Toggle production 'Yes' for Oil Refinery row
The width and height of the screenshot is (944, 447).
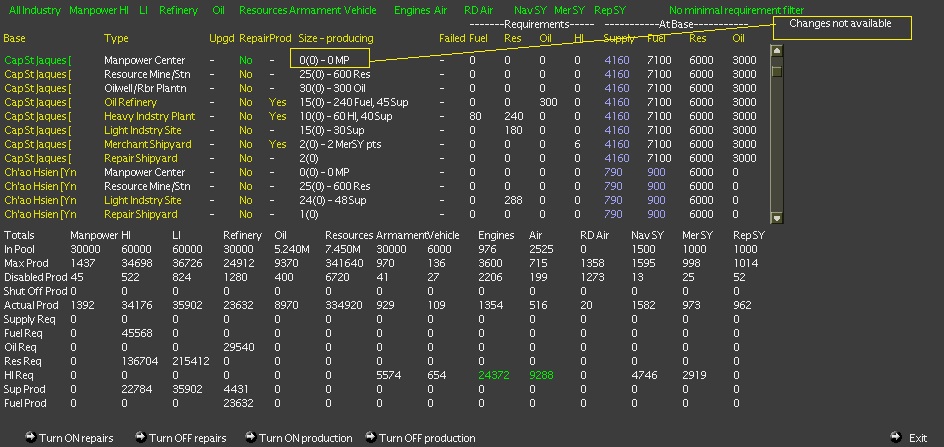278,102
